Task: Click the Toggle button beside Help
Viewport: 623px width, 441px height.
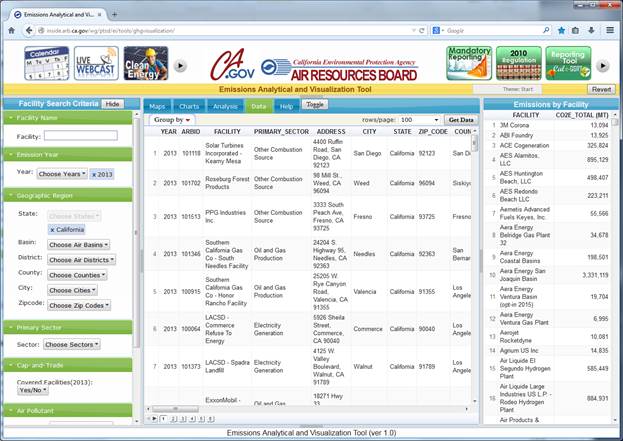Action: click(x=316, y=104)
